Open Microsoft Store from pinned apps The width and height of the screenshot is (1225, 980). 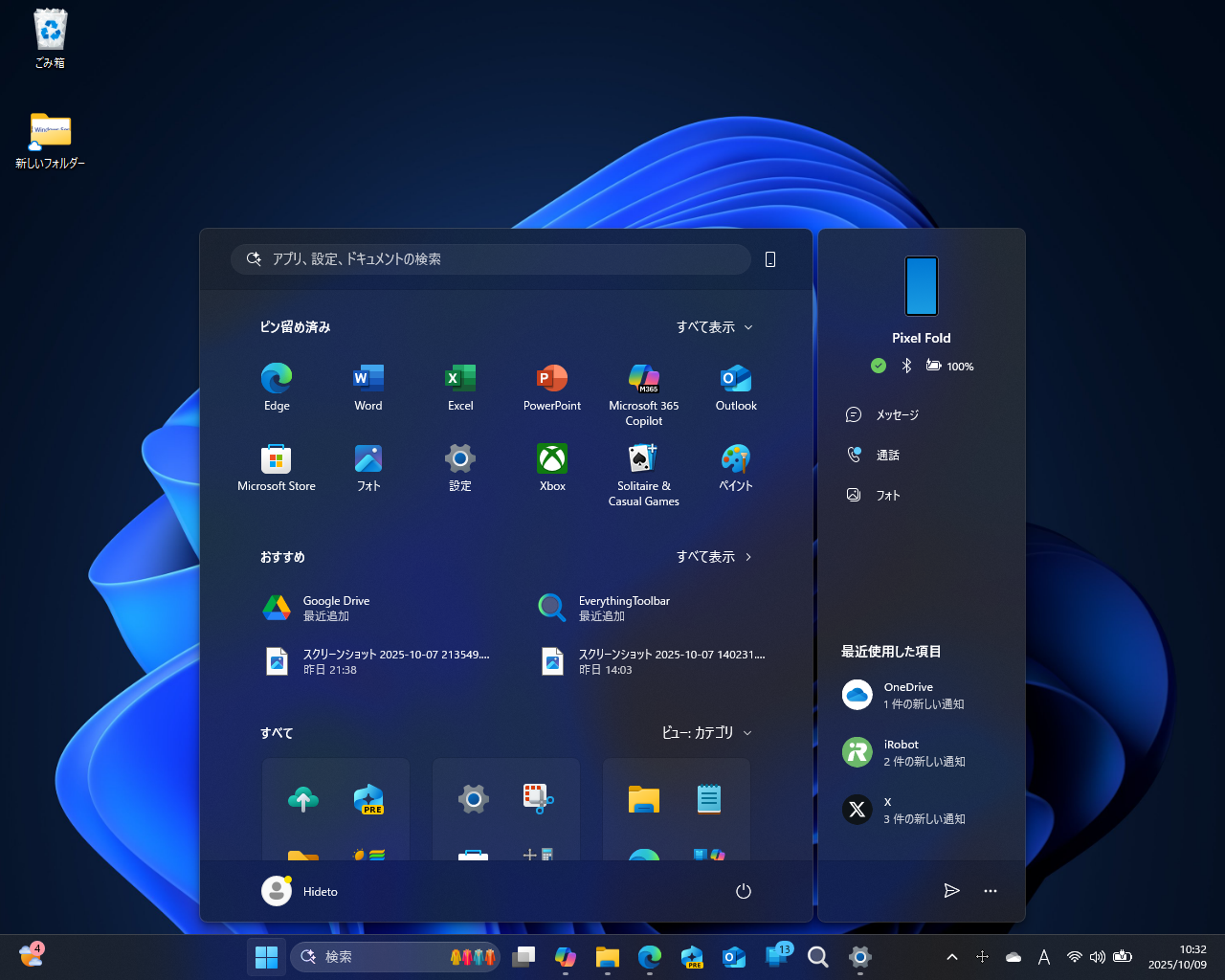[x=276, y=467]
